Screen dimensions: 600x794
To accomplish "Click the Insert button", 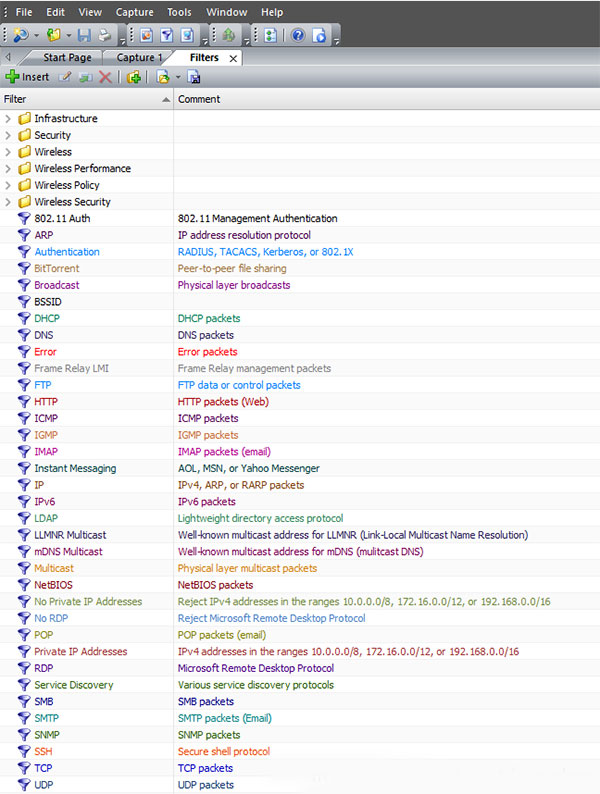I will (27, 77).
